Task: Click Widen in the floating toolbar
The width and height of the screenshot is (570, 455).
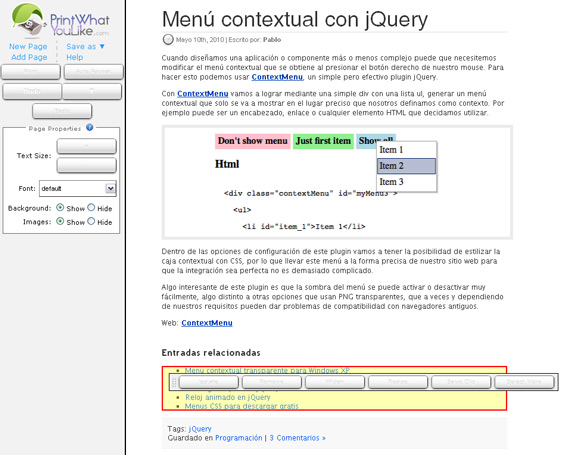Action: 334,382
